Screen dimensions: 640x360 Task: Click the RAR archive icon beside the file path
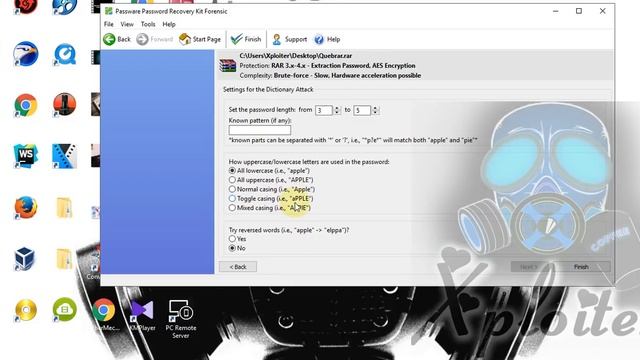click(227, 66)
